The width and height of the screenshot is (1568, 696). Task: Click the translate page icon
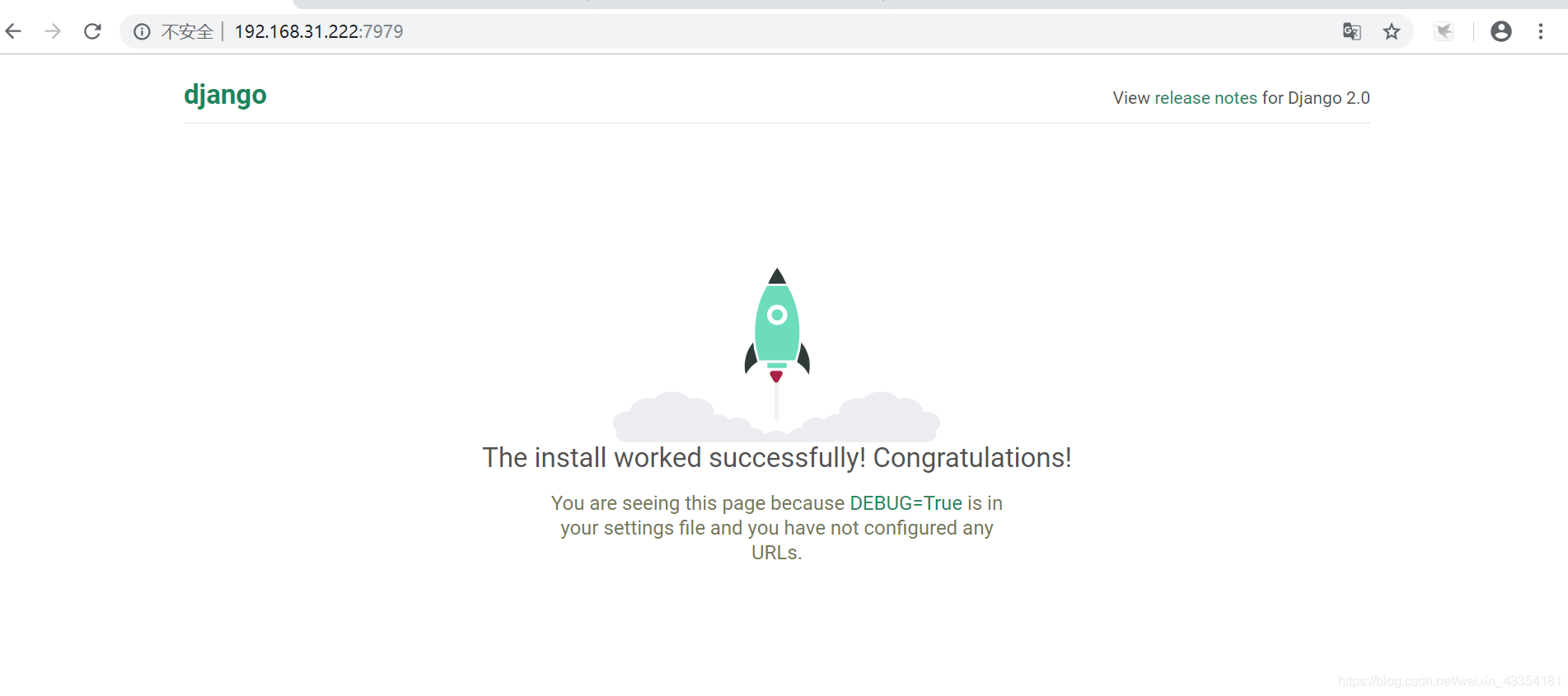pyautogui.click(x=1351, y=31)
